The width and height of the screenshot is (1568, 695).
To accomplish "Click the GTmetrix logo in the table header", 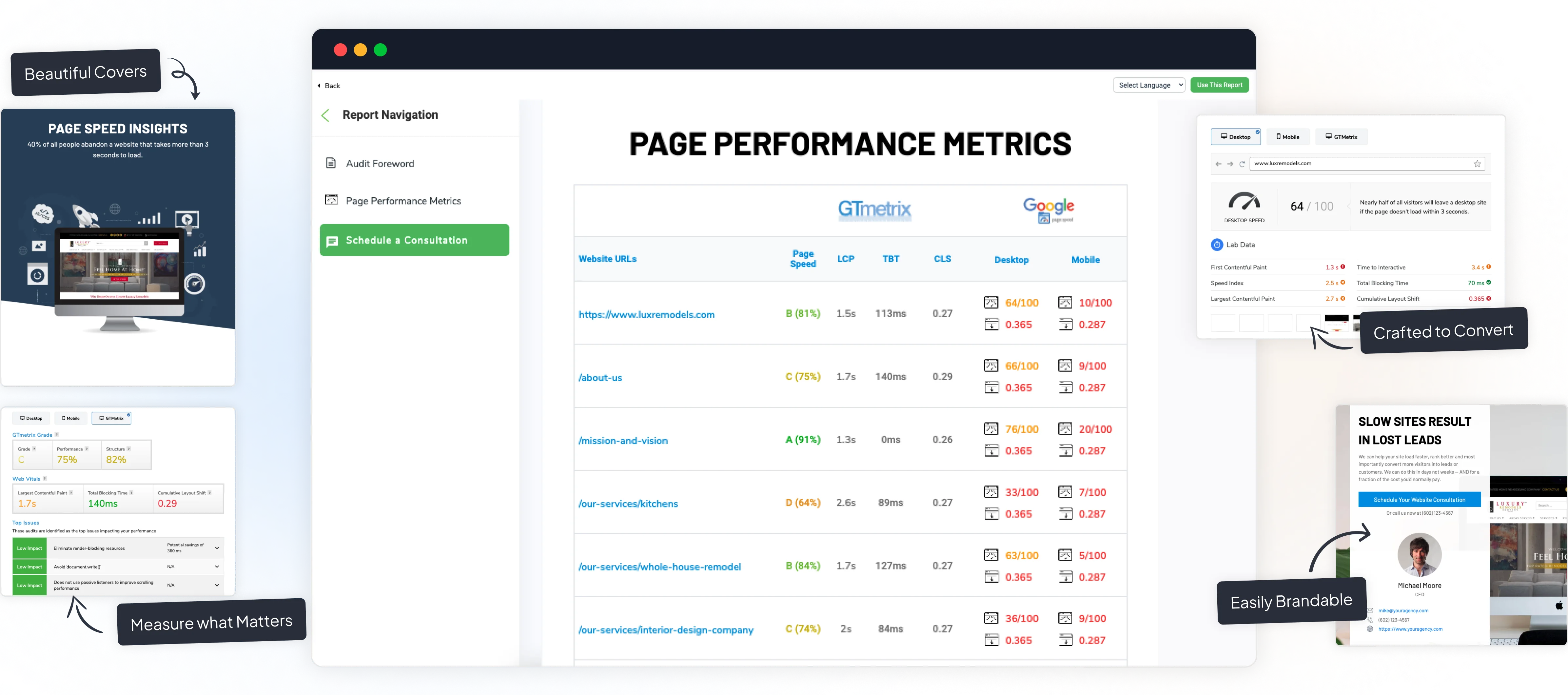I will pos(875,209).
